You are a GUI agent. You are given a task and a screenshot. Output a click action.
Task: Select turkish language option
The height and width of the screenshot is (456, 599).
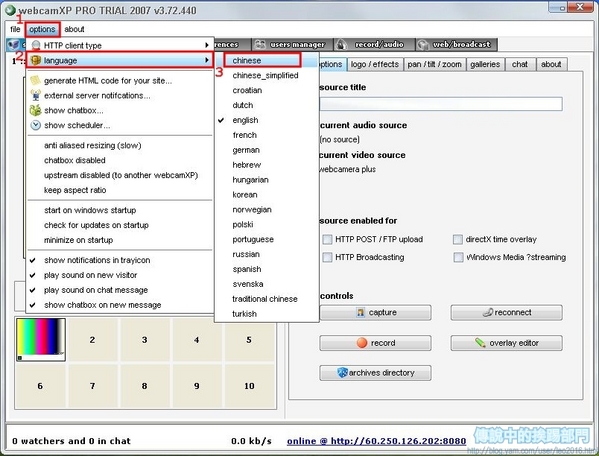(266, 314)
